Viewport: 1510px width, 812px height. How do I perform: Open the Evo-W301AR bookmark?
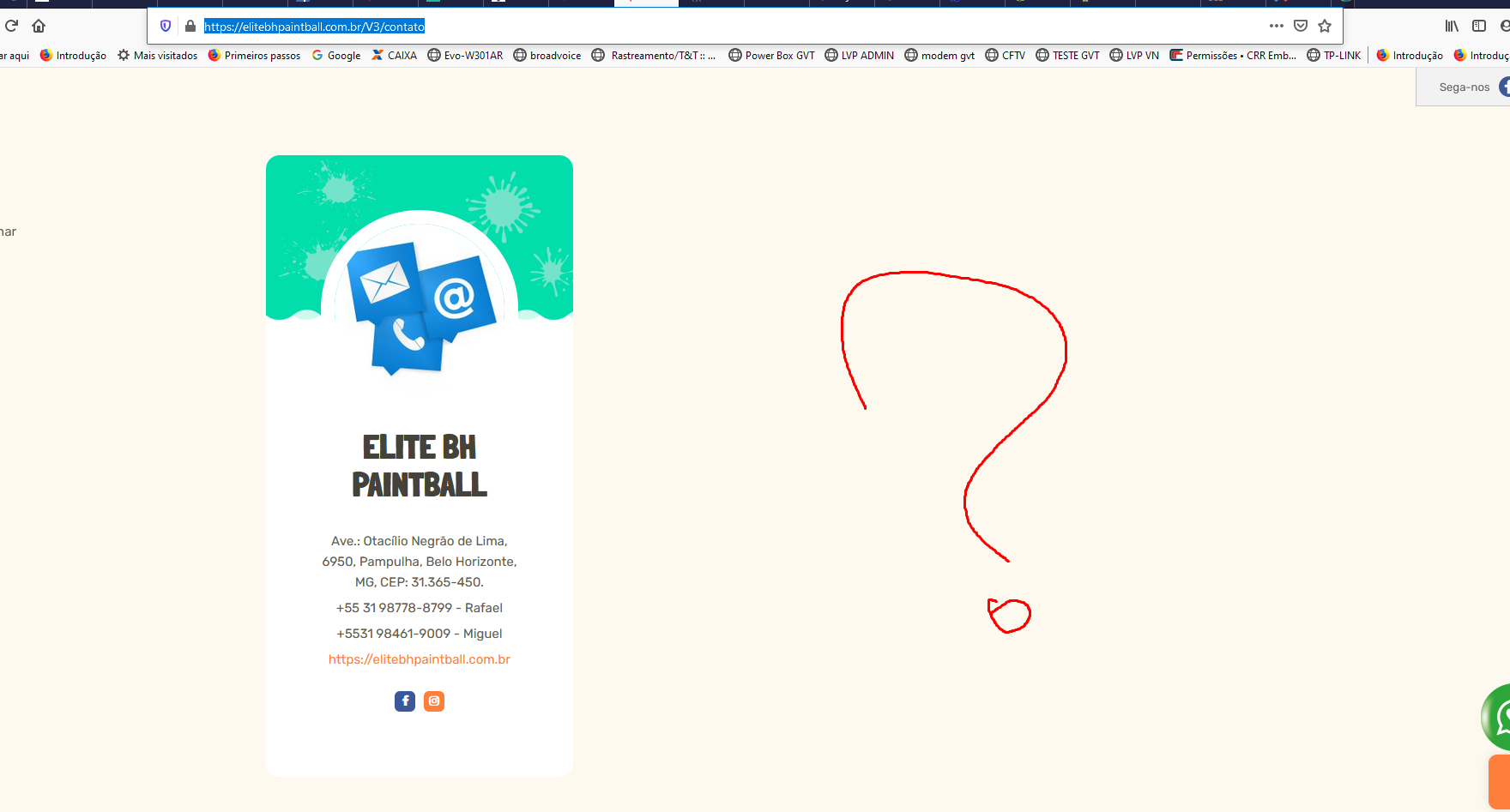[x=465, y=55]
